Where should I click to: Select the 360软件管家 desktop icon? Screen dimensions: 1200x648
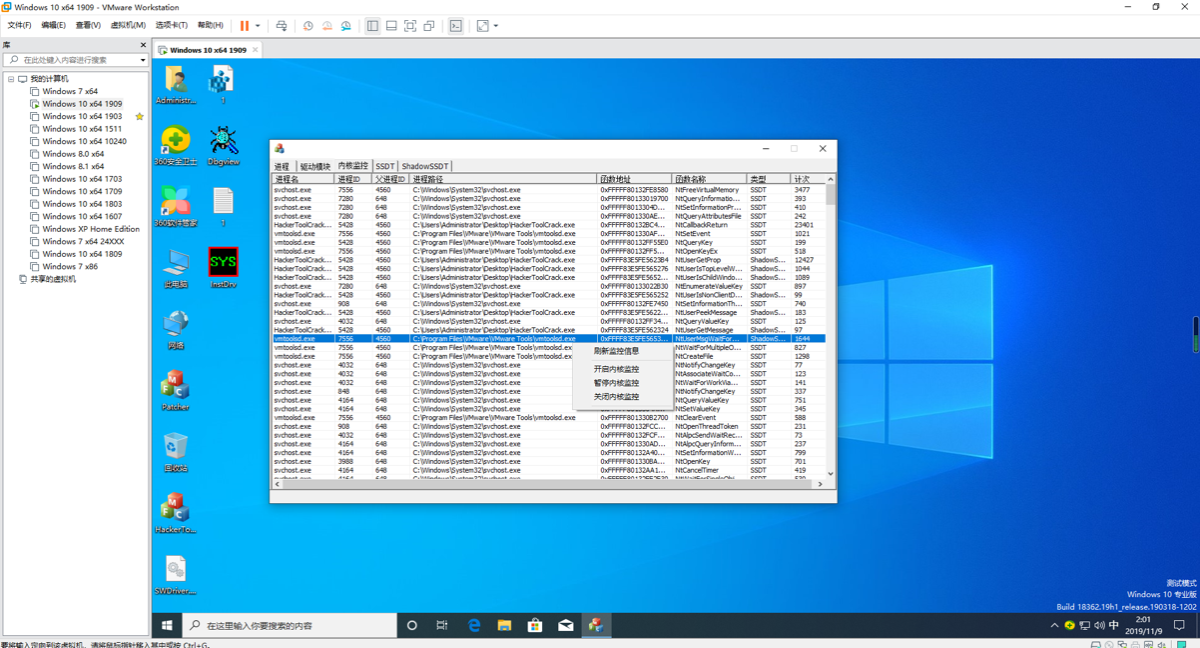(176, 207)
